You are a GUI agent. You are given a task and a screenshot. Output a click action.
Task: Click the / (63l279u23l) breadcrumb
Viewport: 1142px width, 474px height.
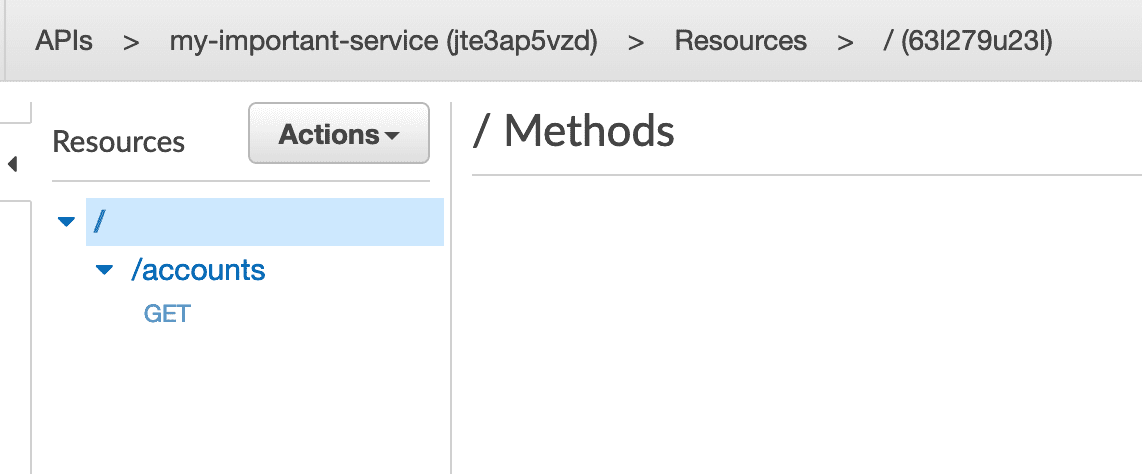coord(967,42)
